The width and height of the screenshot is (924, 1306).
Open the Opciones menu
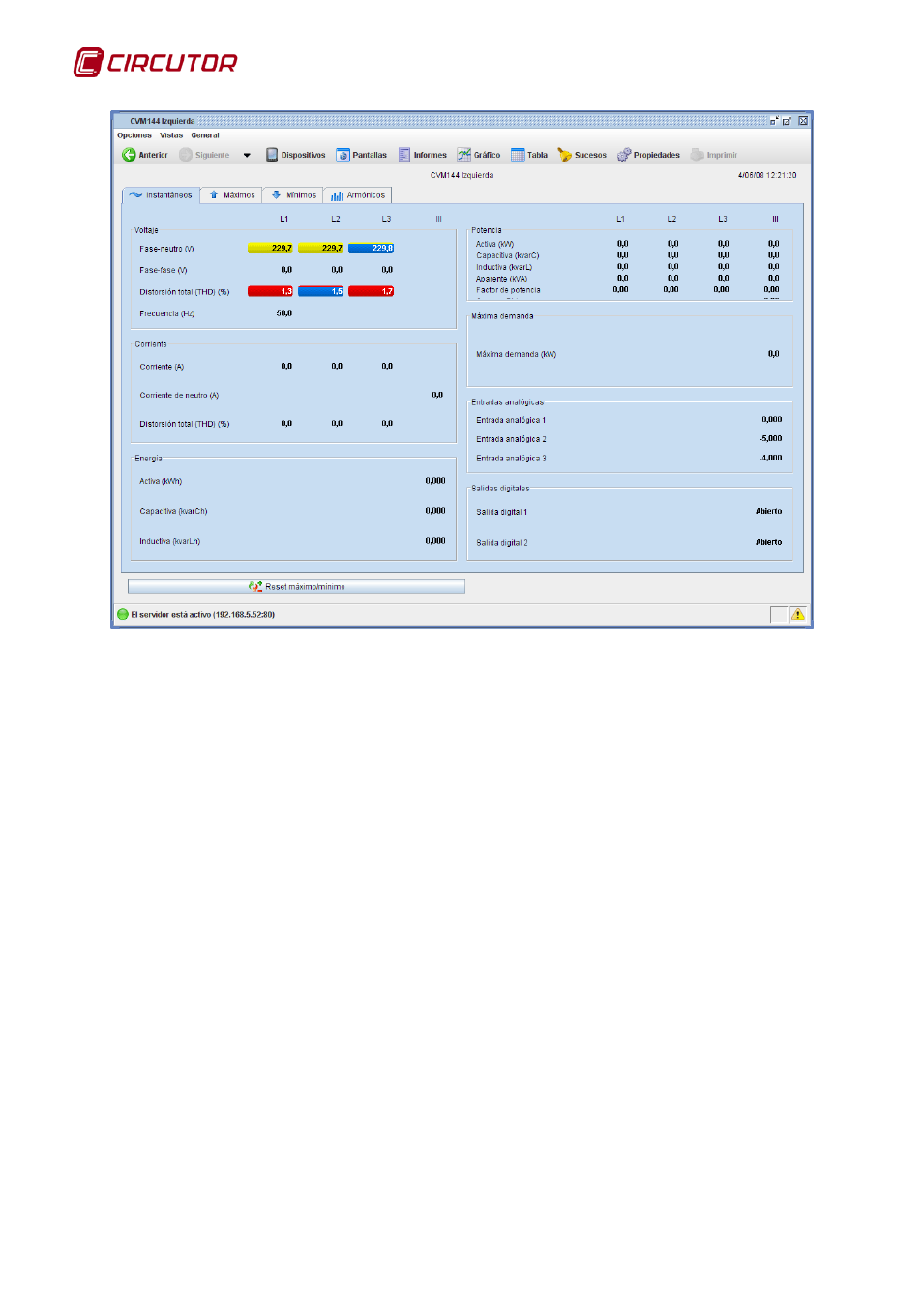134,135
